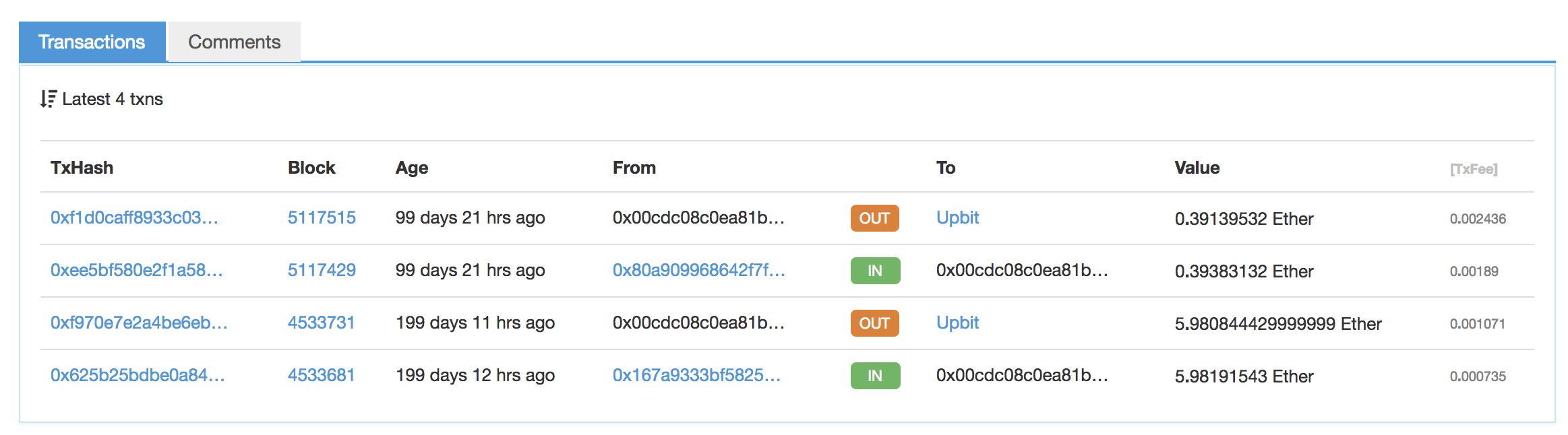
Task: Open transaction hash 0xf970e7e2a4be6eb
Action: tap(139, 323)
